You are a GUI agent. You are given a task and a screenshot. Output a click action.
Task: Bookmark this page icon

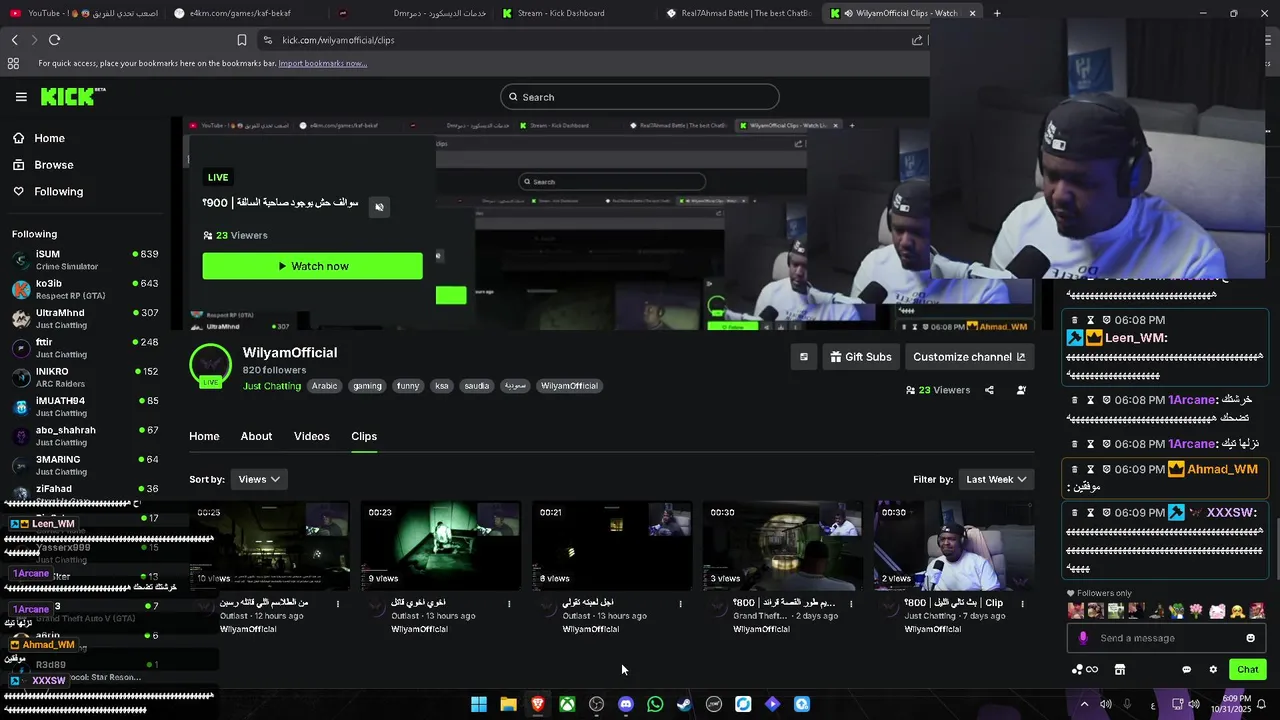(x=242, y=40)
